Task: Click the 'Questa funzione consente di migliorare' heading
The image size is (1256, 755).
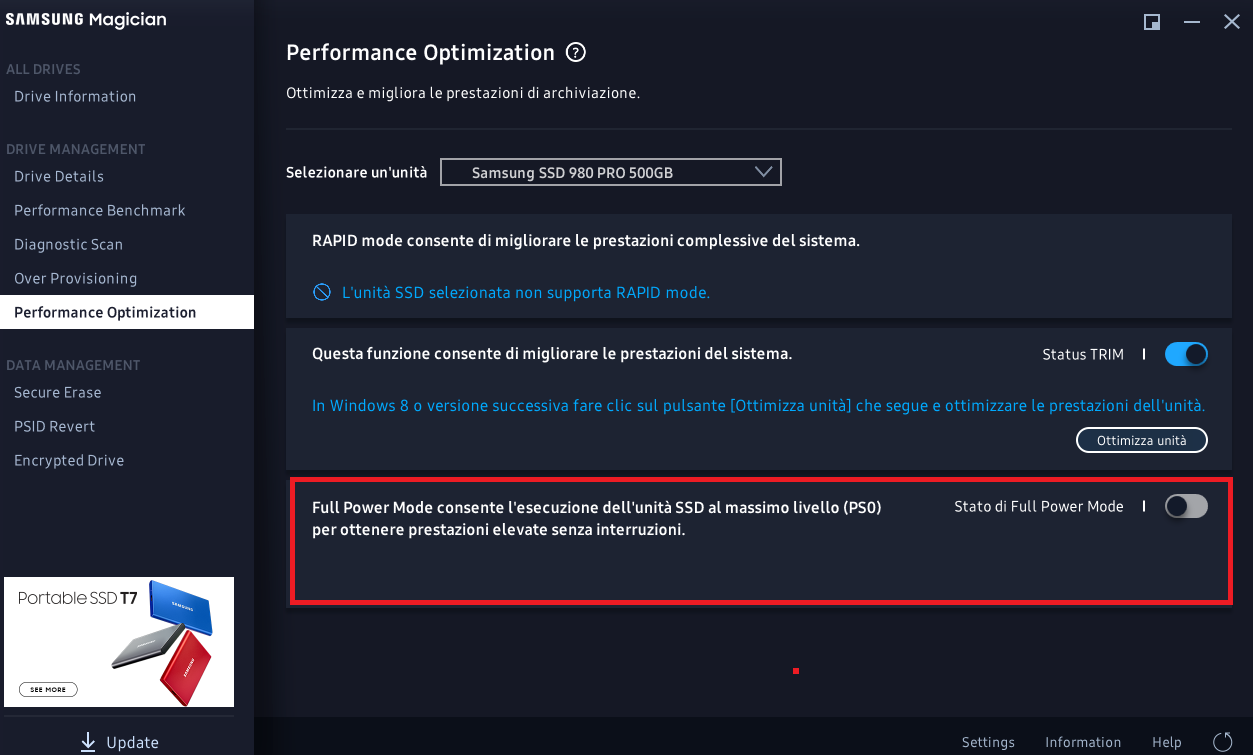Action: coord(552,354)
